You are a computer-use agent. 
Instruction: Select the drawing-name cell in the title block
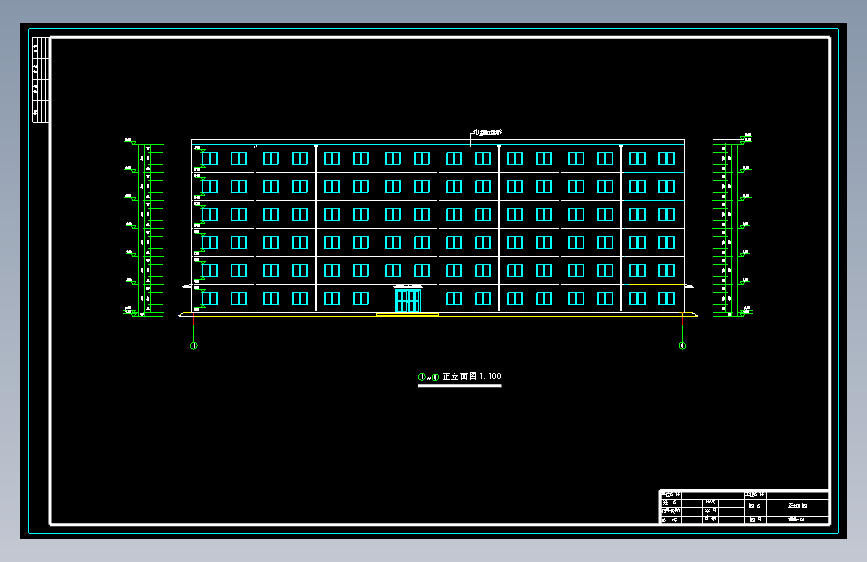click(798, 506)
